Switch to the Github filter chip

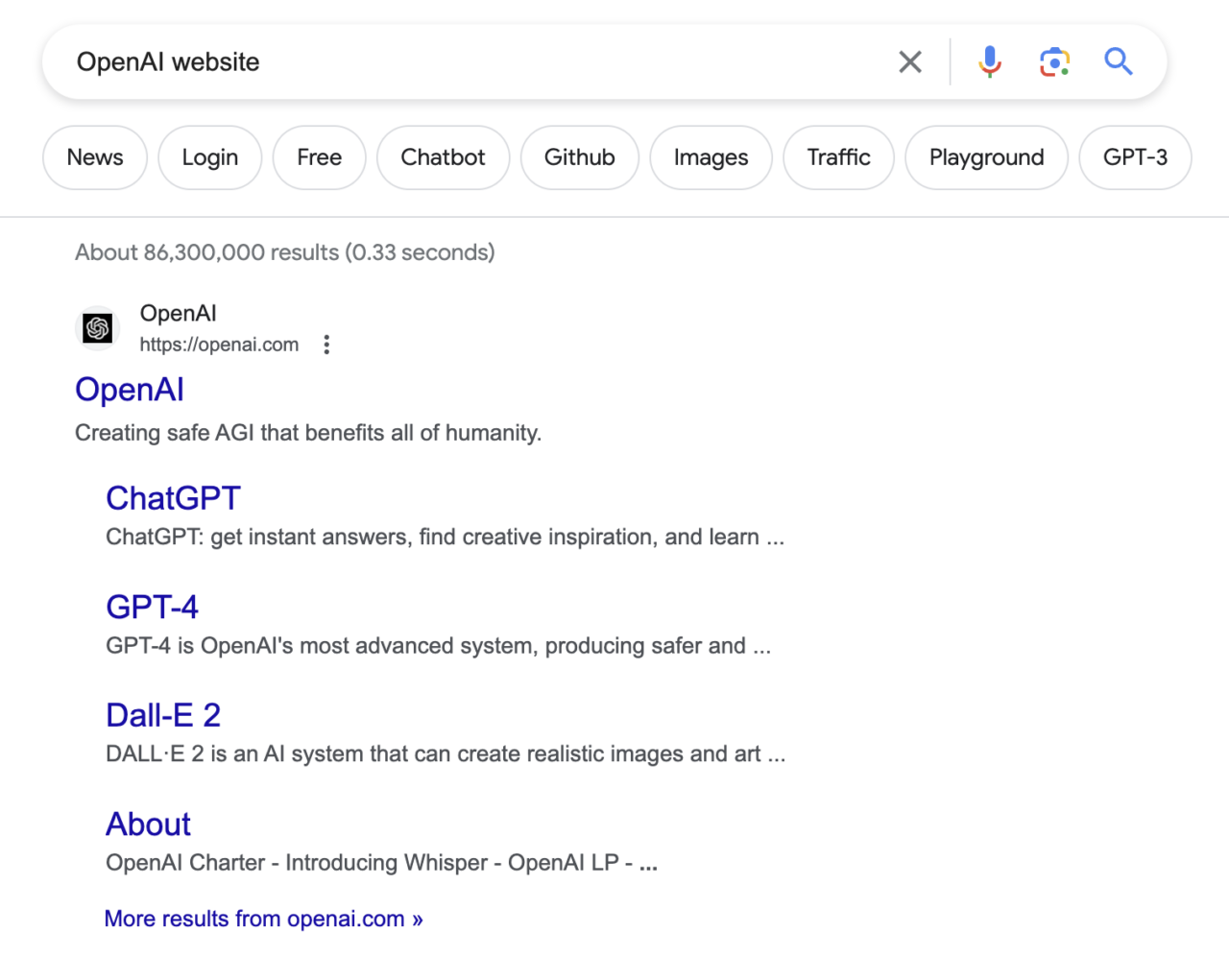[x=580, y=157]
